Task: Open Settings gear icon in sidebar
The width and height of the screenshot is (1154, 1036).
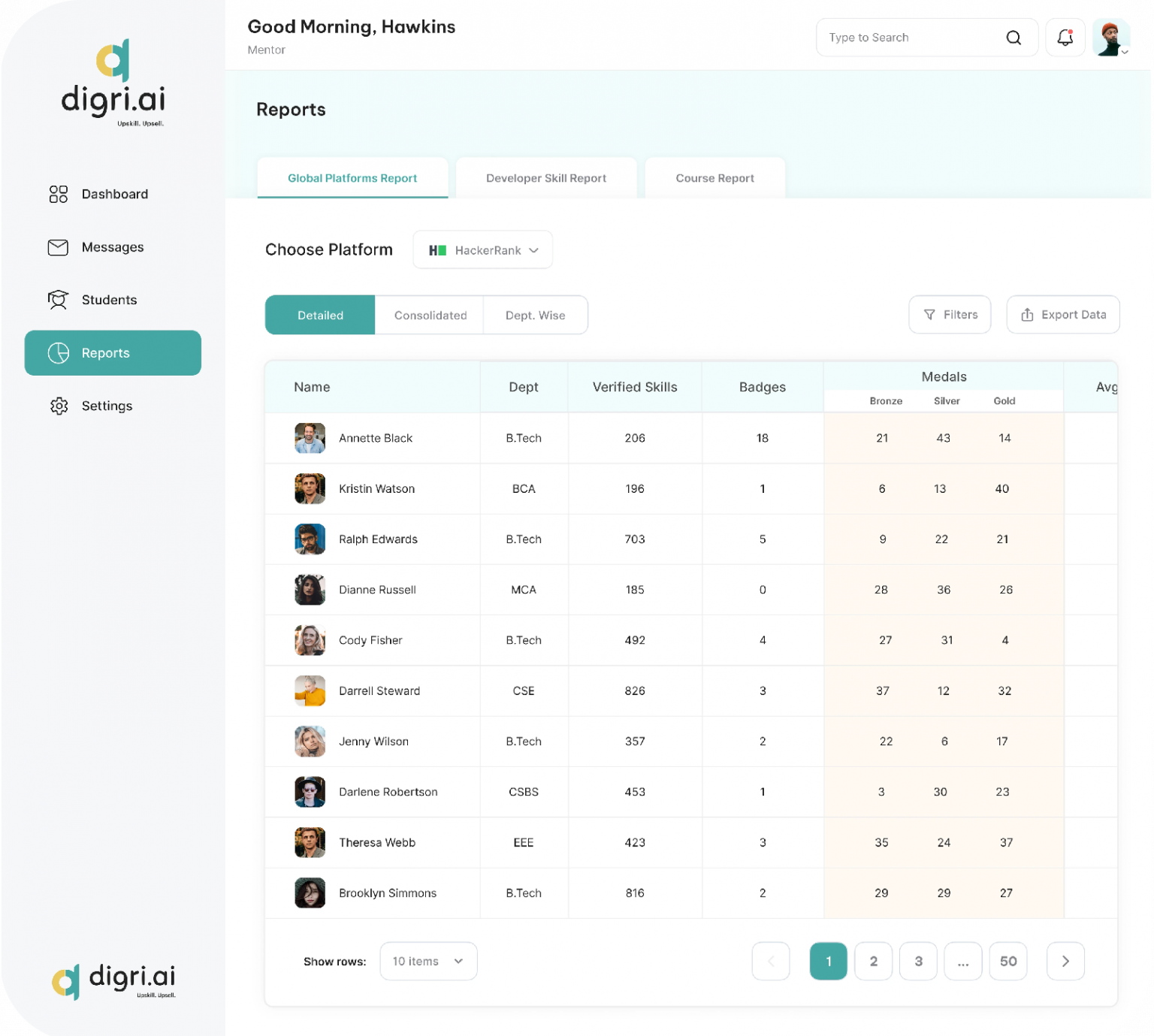Action: [59, 406]
